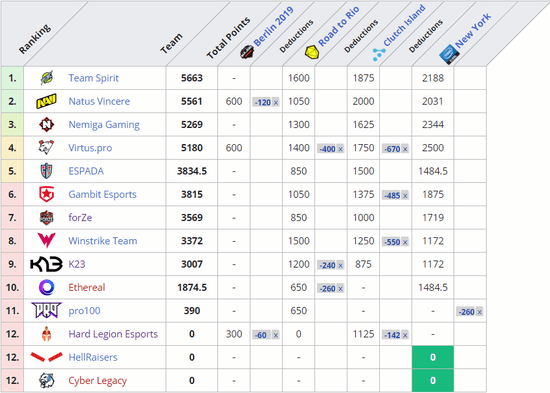Screen dimensions: 550x393
Task: Click the Virtus.pro bear logo
Action: [x=46, y=147]
